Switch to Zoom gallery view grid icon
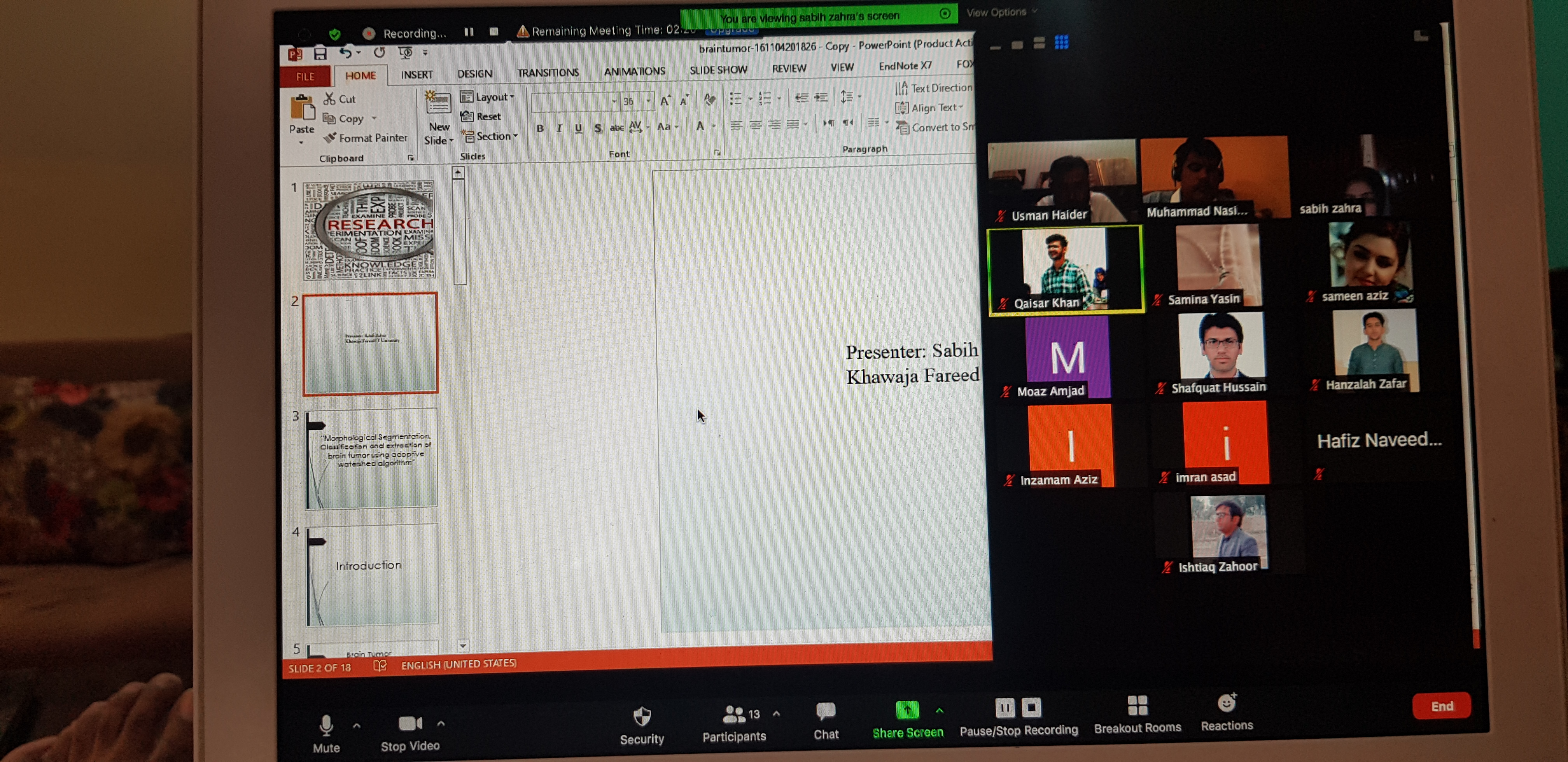The width and height of the screenshot is (1568, 762). (x=1061, y=43)
